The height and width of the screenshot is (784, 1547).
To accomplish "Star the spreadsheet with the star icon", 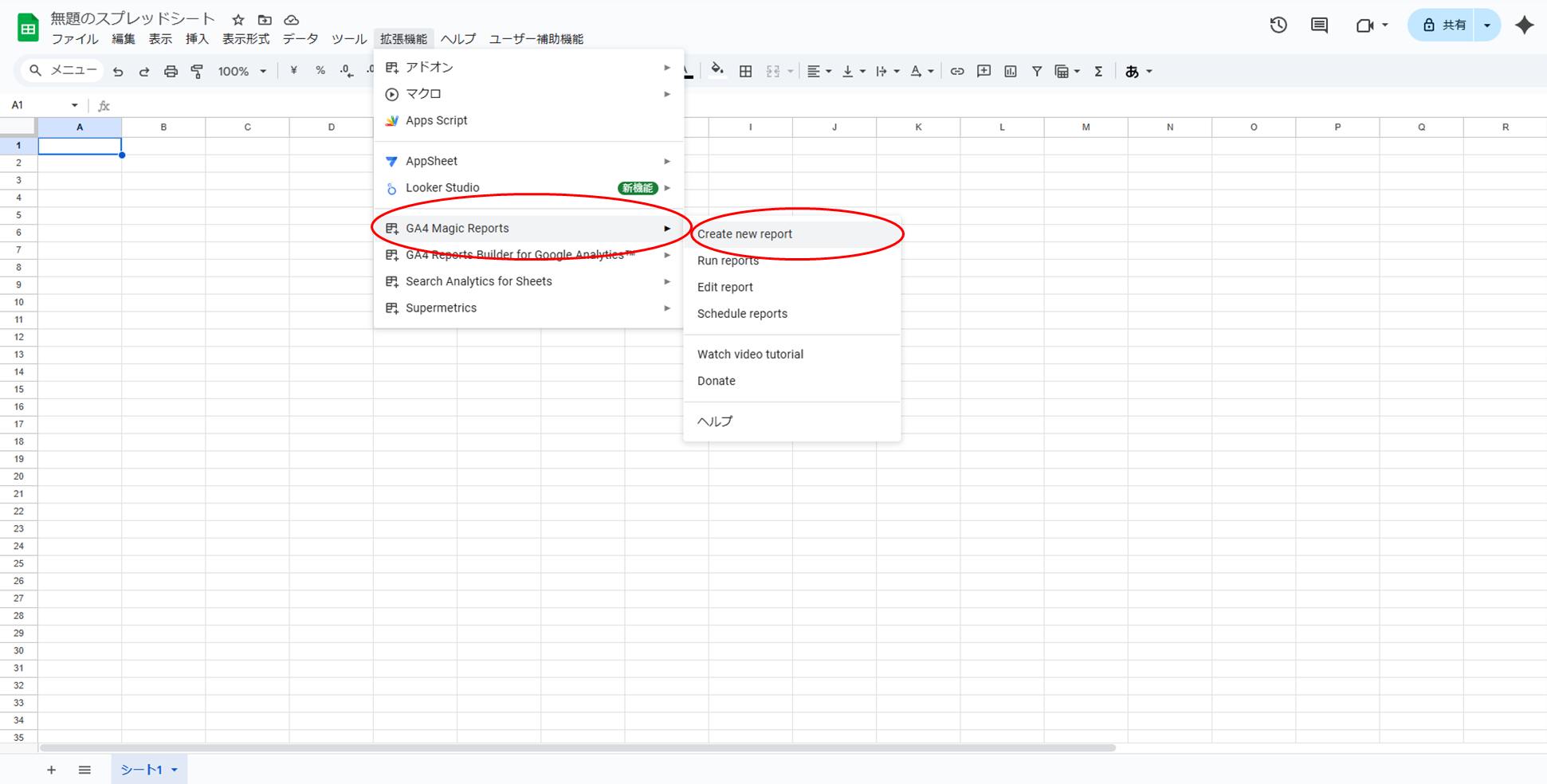I will click(x=238, y=20).
